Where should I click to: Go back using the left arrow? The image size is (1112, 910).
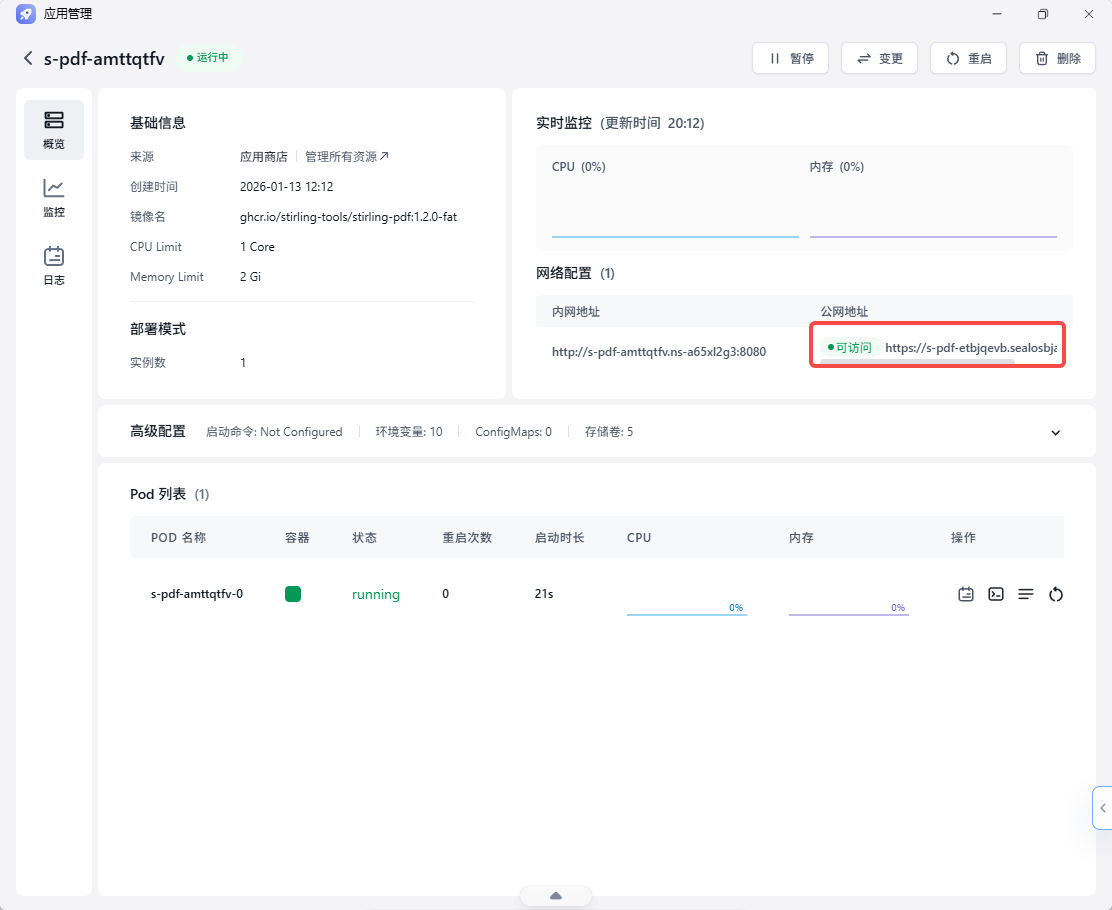pos(28,58)
